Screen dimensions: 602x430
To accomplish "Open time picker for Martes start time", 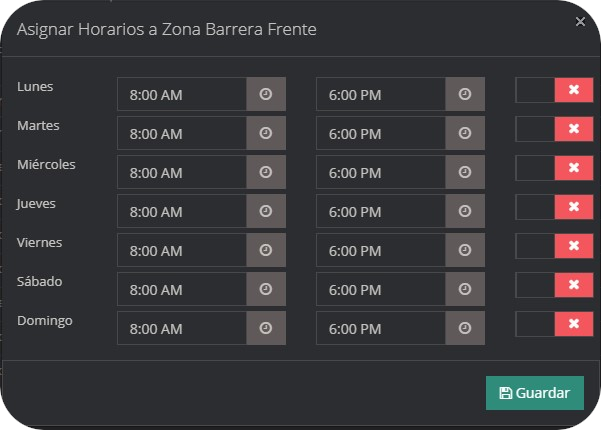I will [266, 133].
